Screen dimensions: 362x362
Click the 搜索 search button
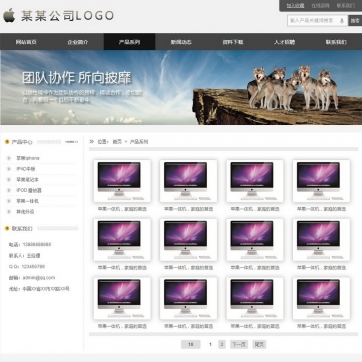(355, 21)
